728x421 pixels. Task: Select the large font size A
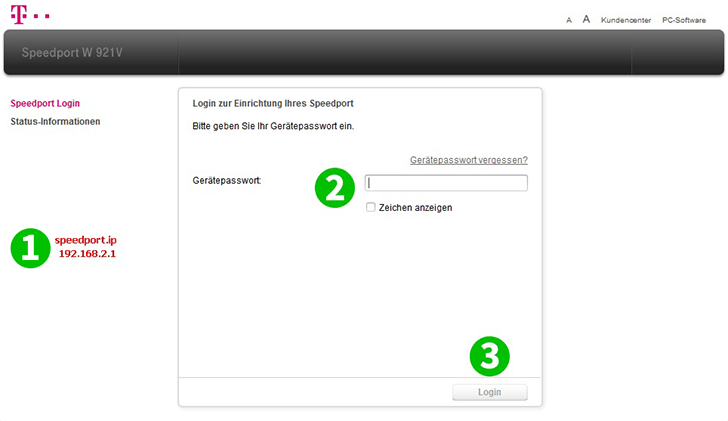click(x=586, y=19)
